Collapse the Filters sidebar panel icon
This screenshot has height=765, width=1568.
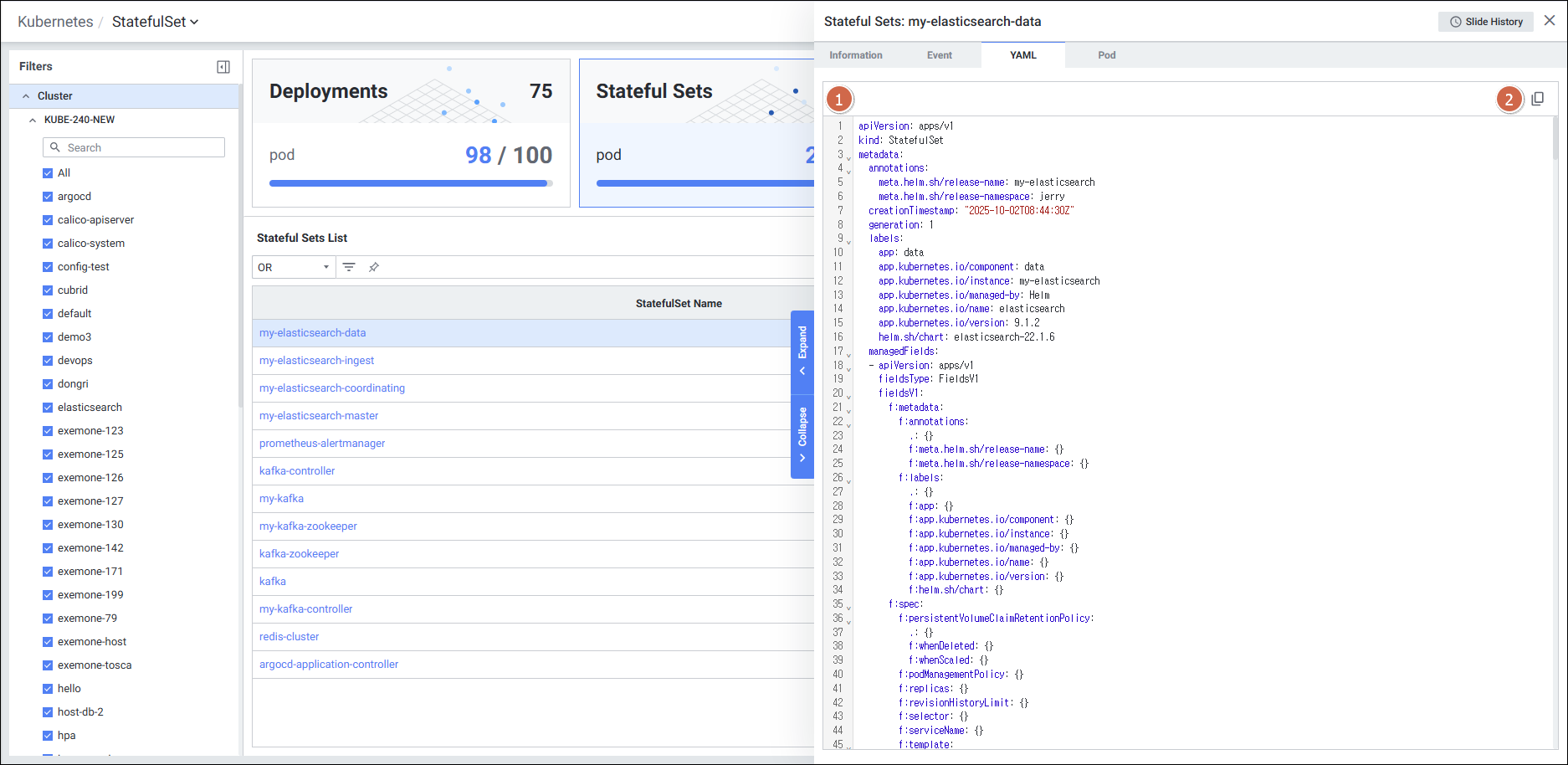coord(223,66)
